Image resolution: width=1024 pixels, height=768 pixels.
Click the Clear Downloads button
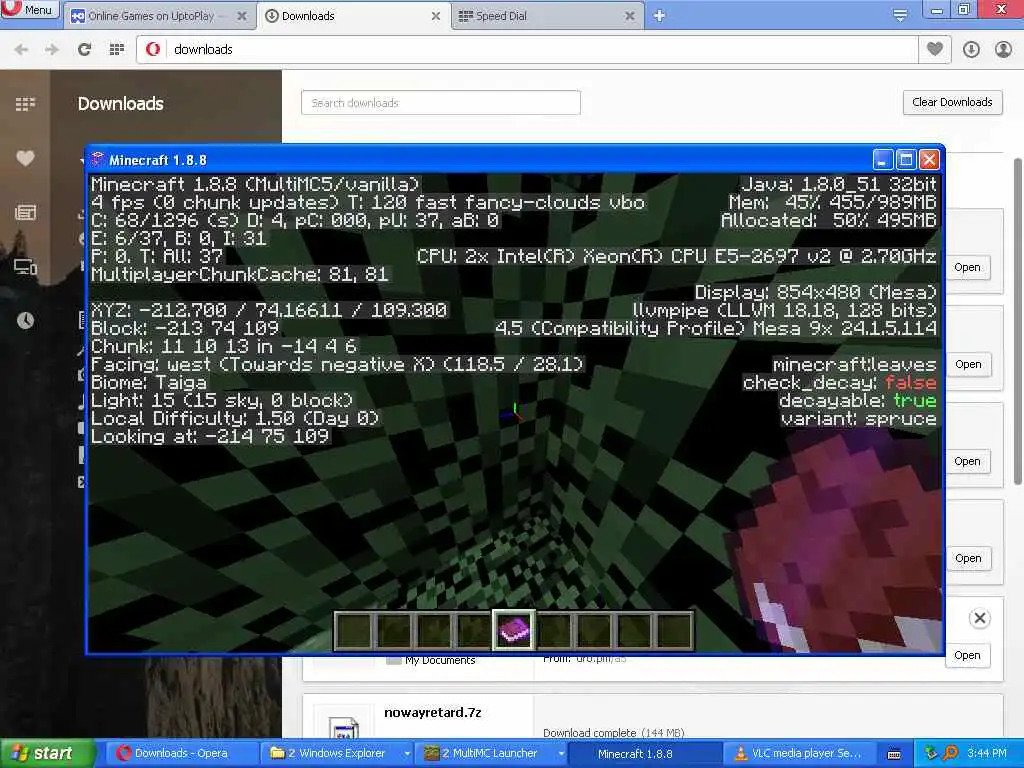point(952,103)
